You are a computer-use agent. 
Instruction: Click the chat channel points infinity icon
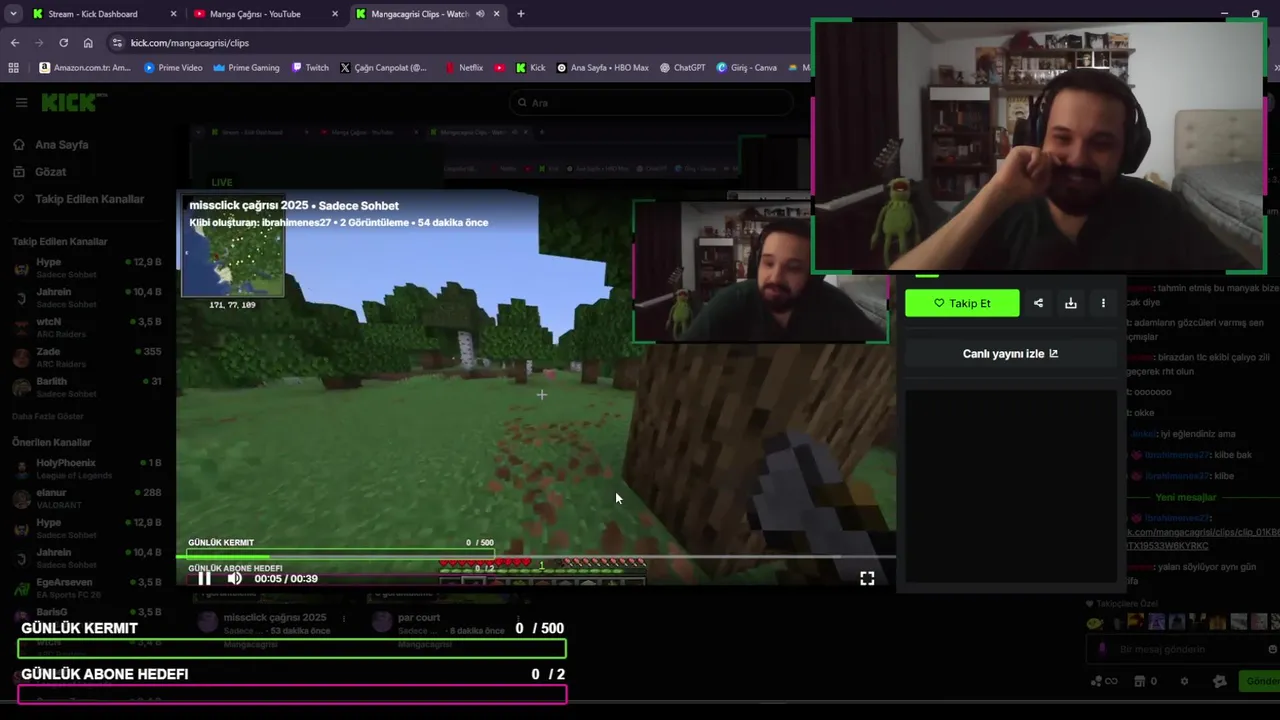(x=1103, y=681)
